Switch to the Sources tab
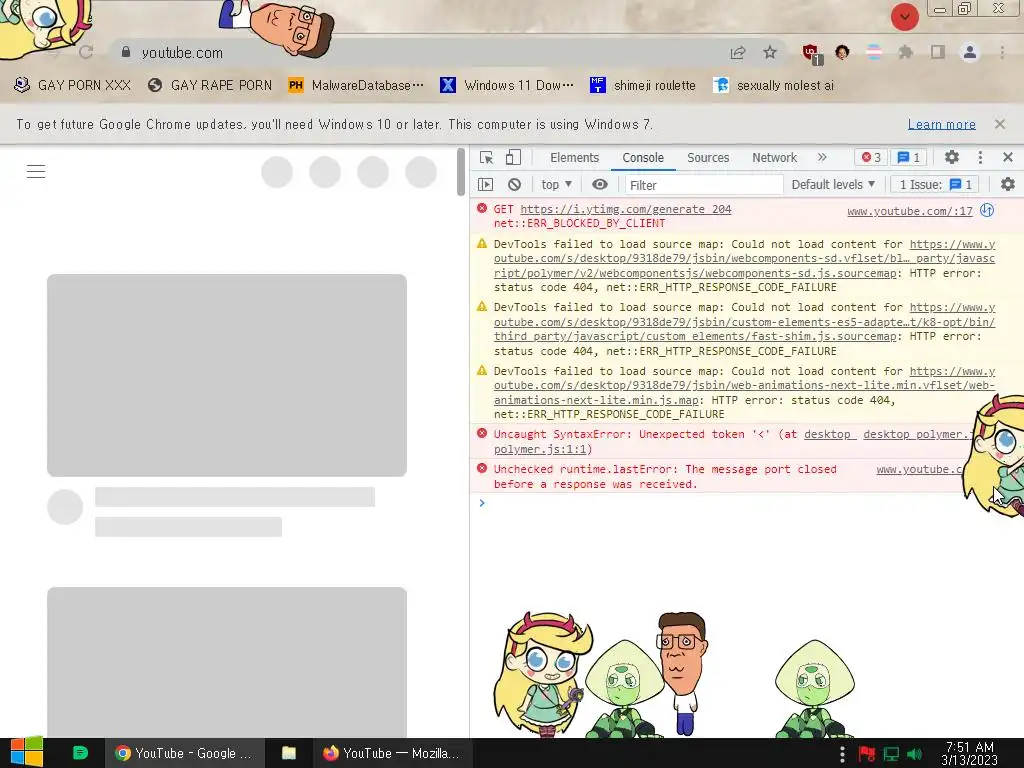The height and width of the screenshot is (768, 1024). click(708, 157)
